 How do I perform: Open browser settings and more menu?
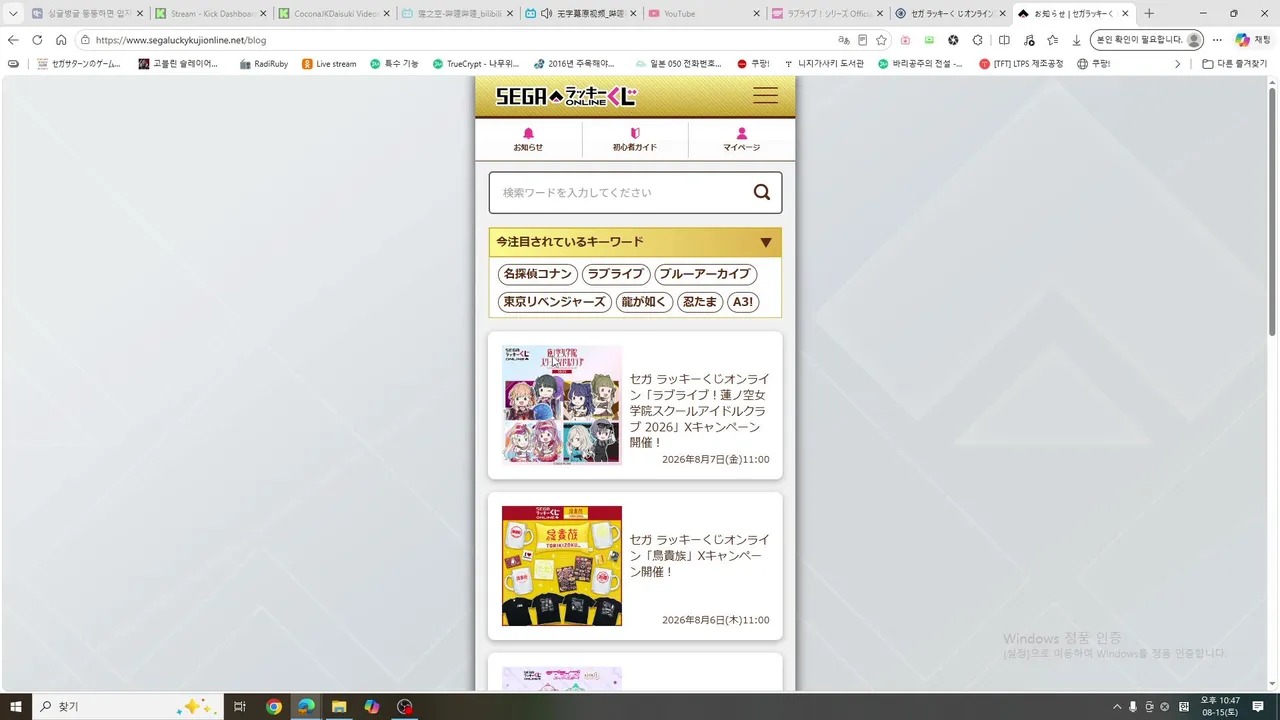coord(1217,40)
